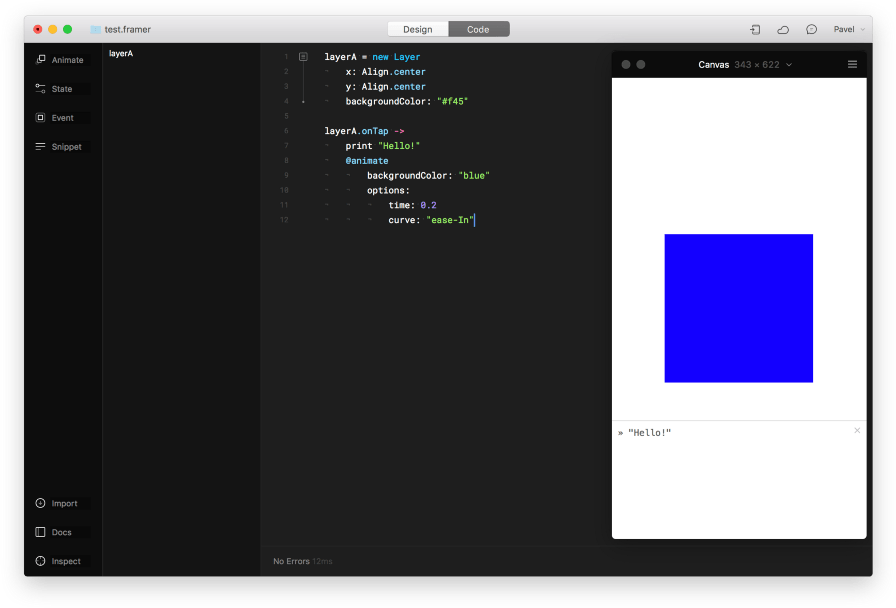Open the State sidebar icon
This screenshot has width=896, height=608.
(41, 89)
